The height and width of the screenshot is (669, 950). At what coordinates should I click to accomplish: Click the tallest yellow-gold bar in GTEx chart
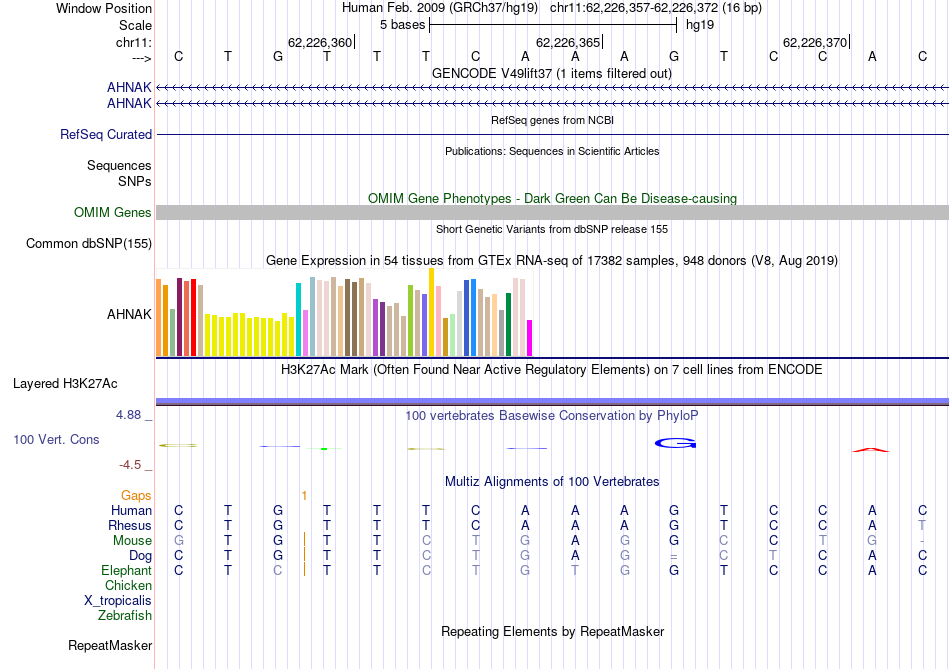click(431, 312)
